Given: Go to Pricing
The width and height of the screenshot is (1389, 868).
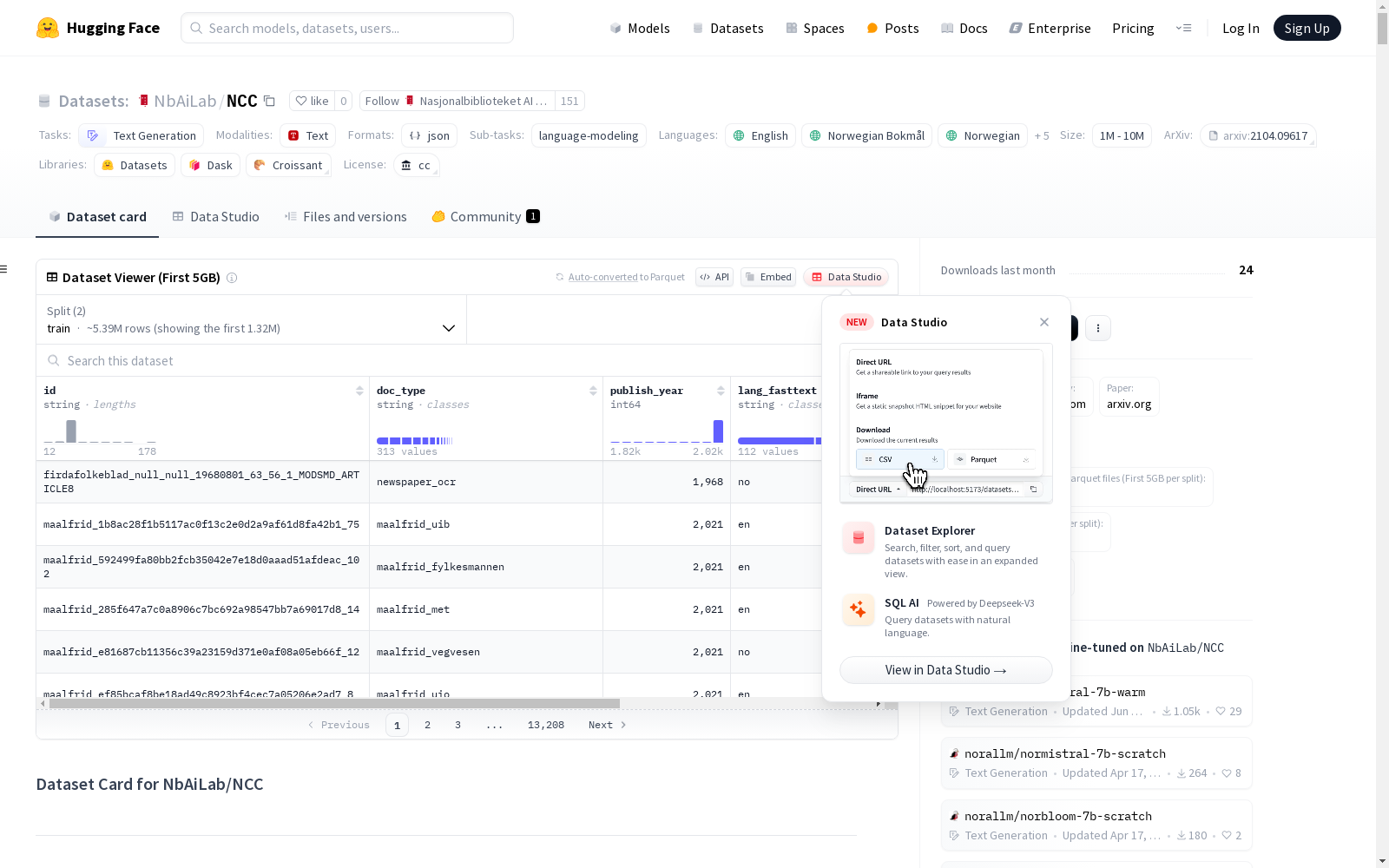Looking at the screenshot, I should (1133, 28).
